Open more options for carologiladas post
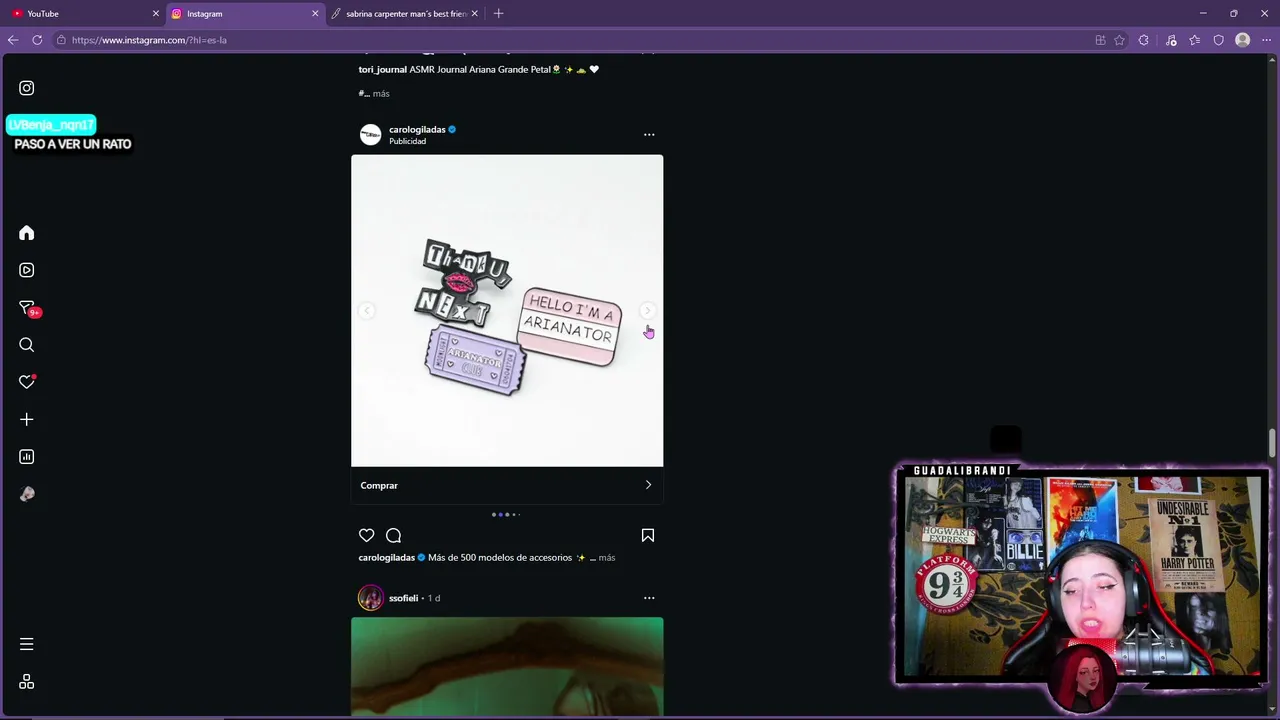Screen dimensions: 1280x720 649,134
